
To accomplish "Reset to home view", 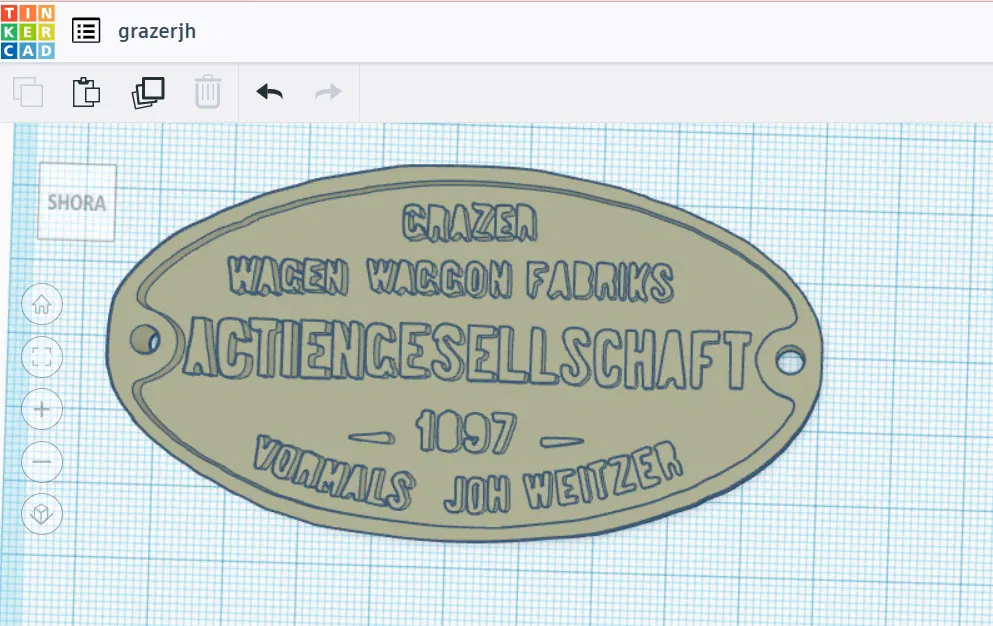I will 42,304.
